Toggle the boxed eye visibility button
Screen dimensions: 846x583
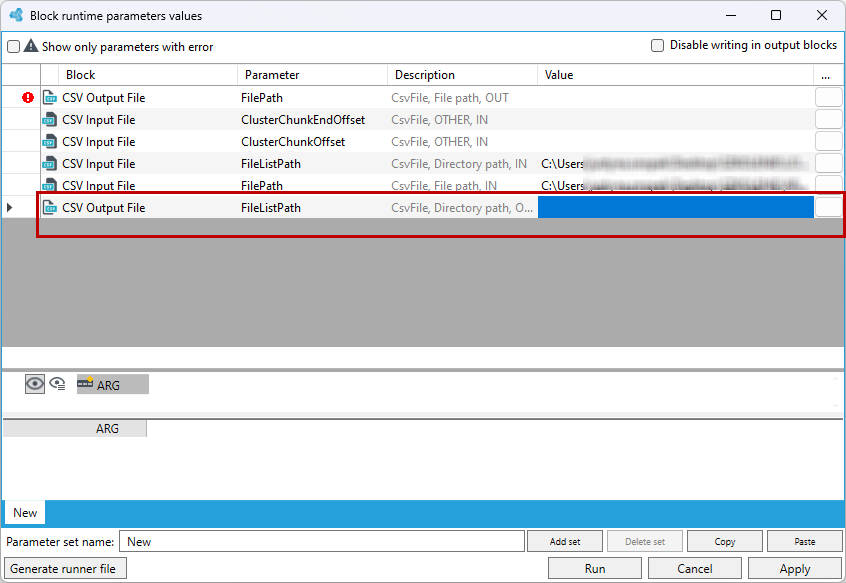[x=35, y=384]
